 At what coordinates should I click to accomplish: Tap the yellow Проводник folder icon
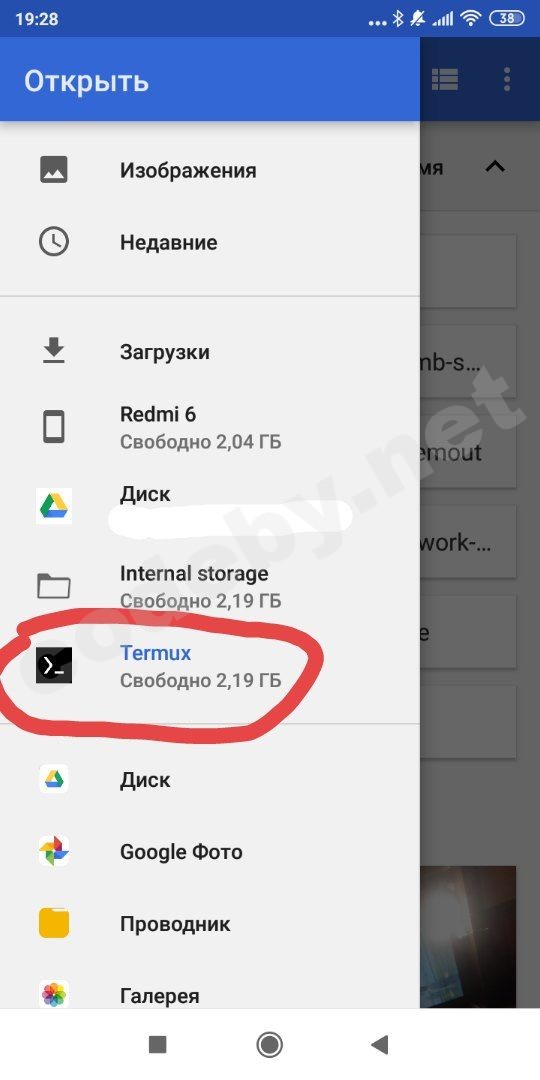pyautogui.click(x=54, y=923)
